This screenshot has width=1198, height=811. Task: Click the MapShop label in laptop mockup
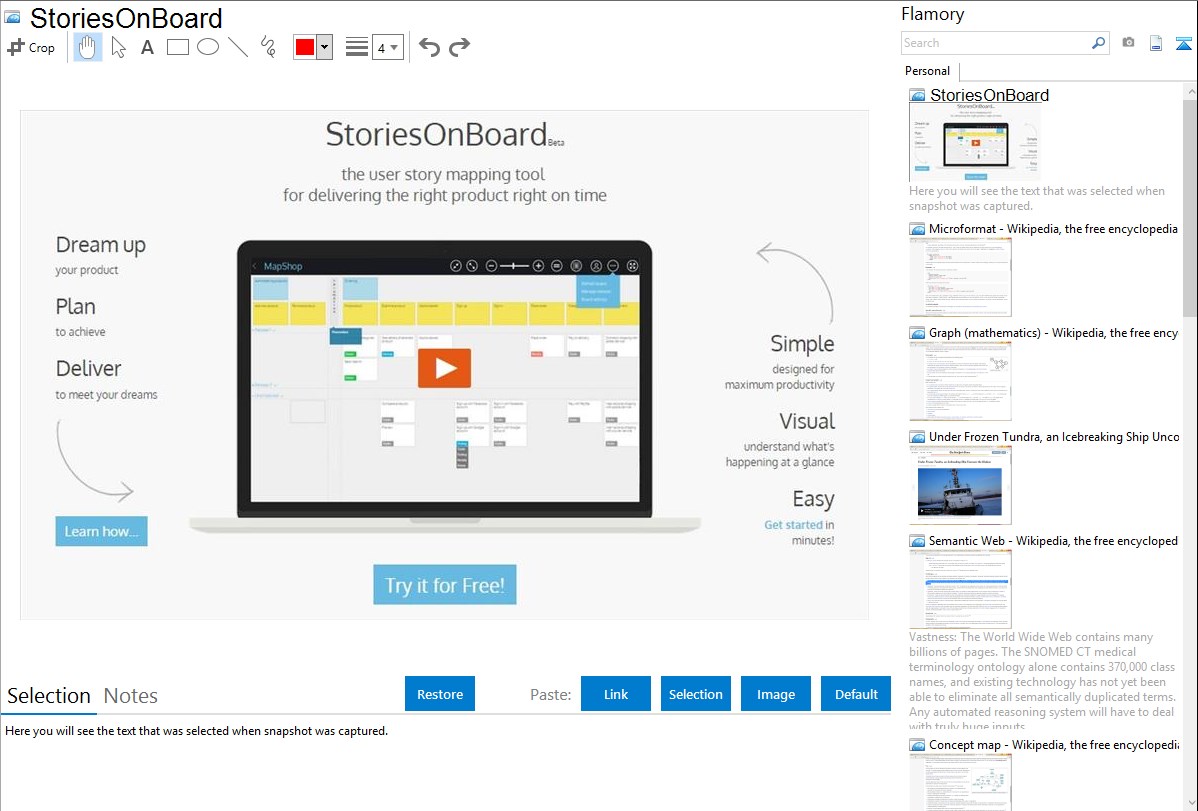[x=283, y=266]
